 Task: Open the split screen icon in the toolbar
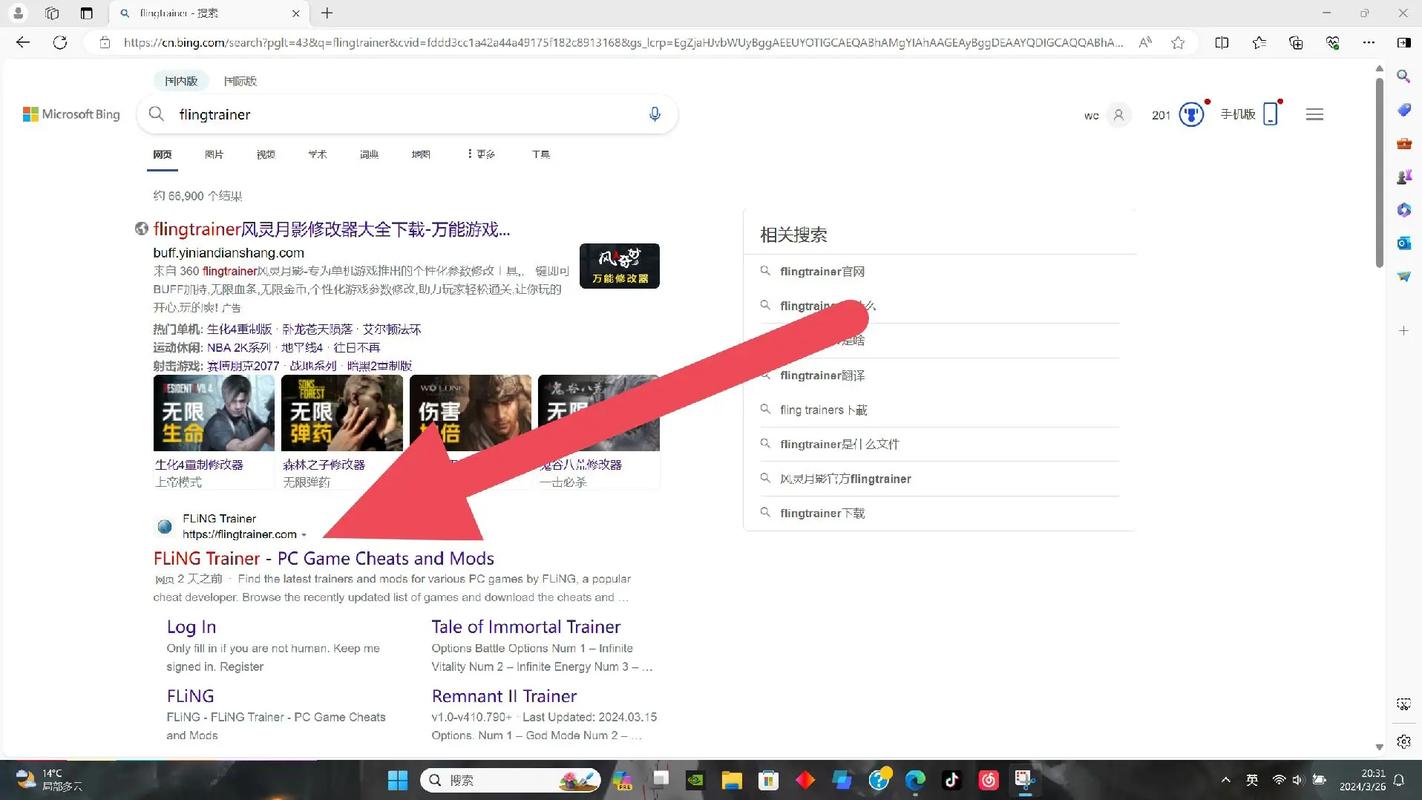pyautogui.click(x=1222, y=43)
